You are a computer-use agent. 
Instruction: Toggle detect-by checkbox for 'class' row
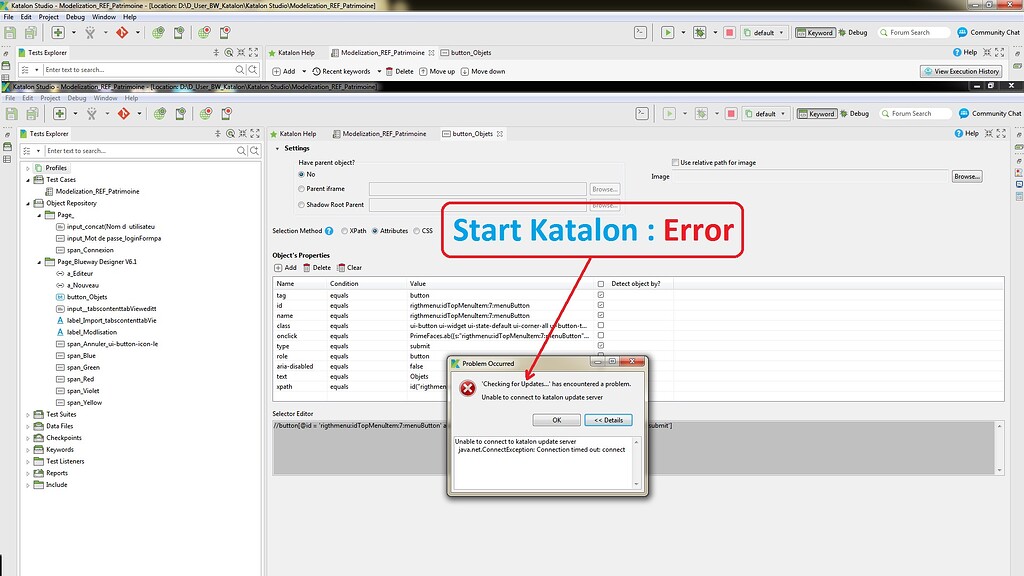(x=601, y=325)
